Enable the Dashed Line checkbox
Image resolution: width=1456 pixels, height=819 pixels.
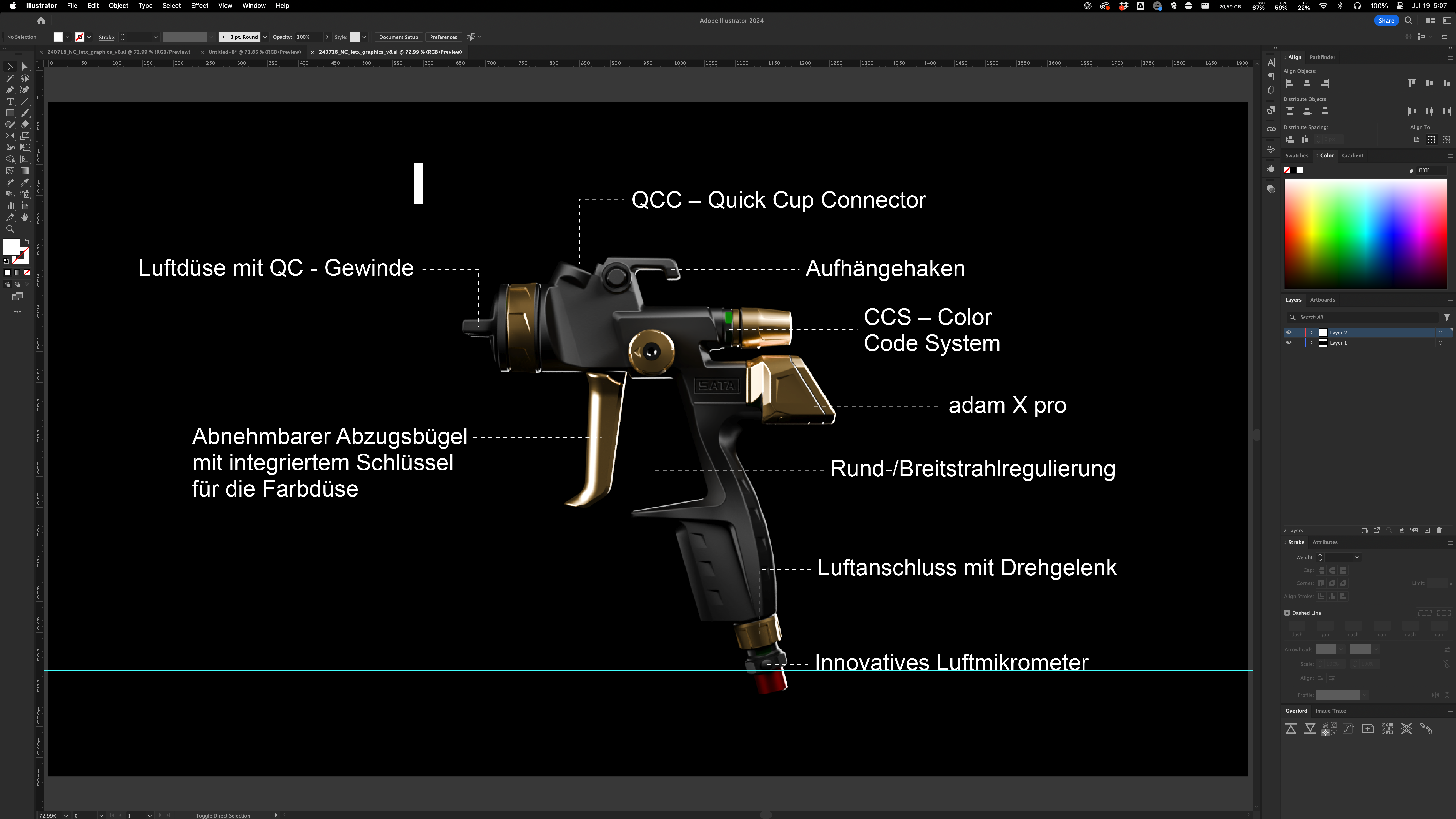(x=1287, y=613)
